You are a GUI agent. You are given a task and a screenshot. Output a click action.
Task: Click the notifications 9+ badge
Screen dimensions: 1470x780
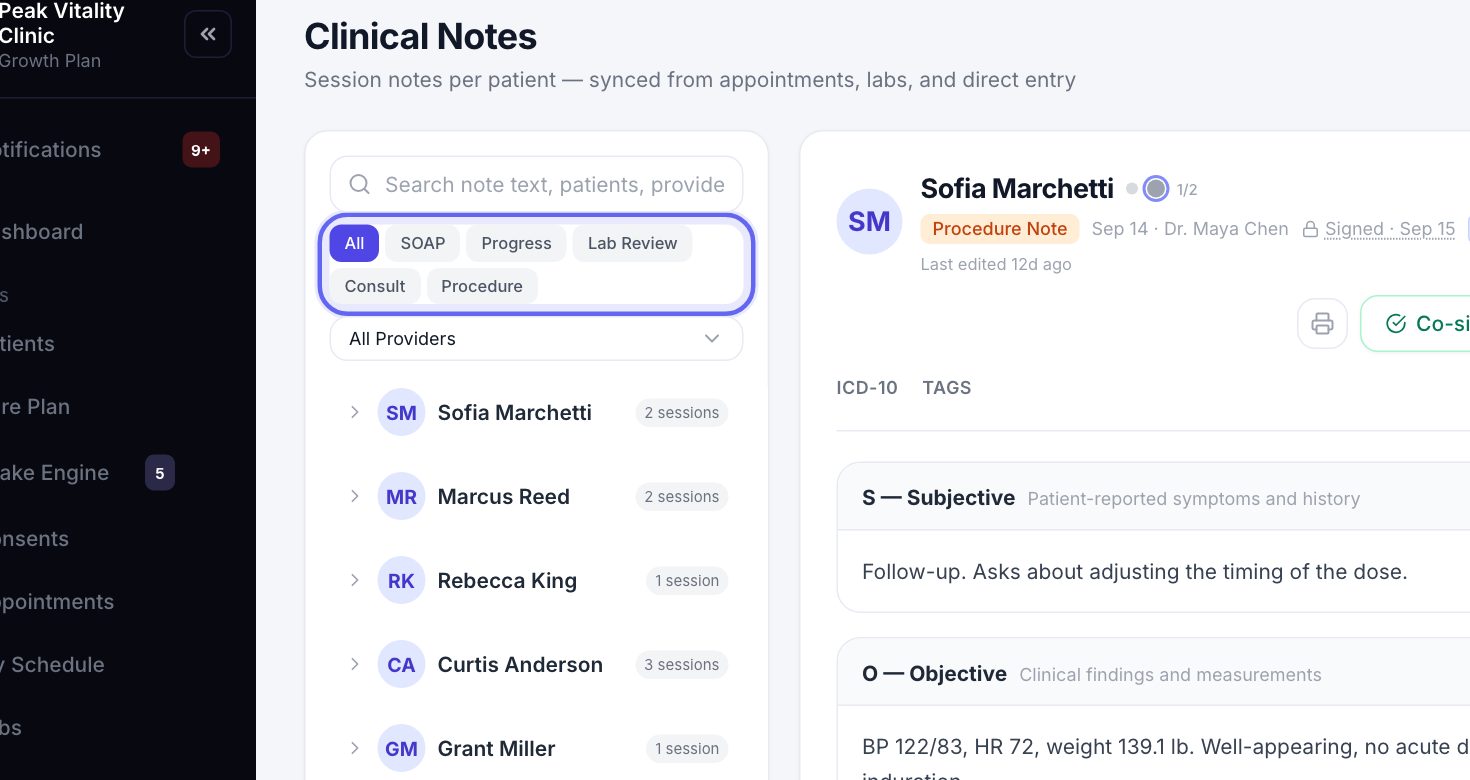(201, 150)
